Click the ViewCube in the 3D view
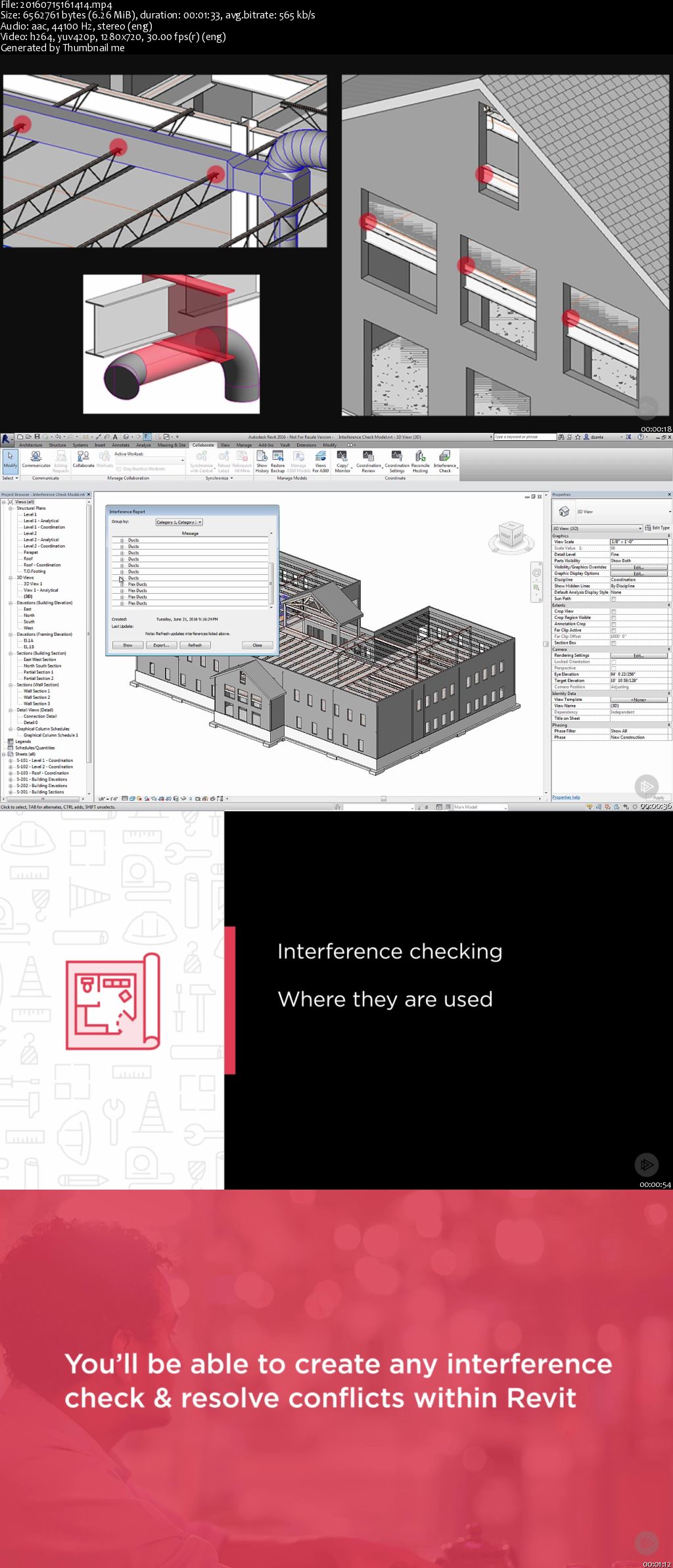The height and width of the screenshot is (1568, 673). [511, 535]
